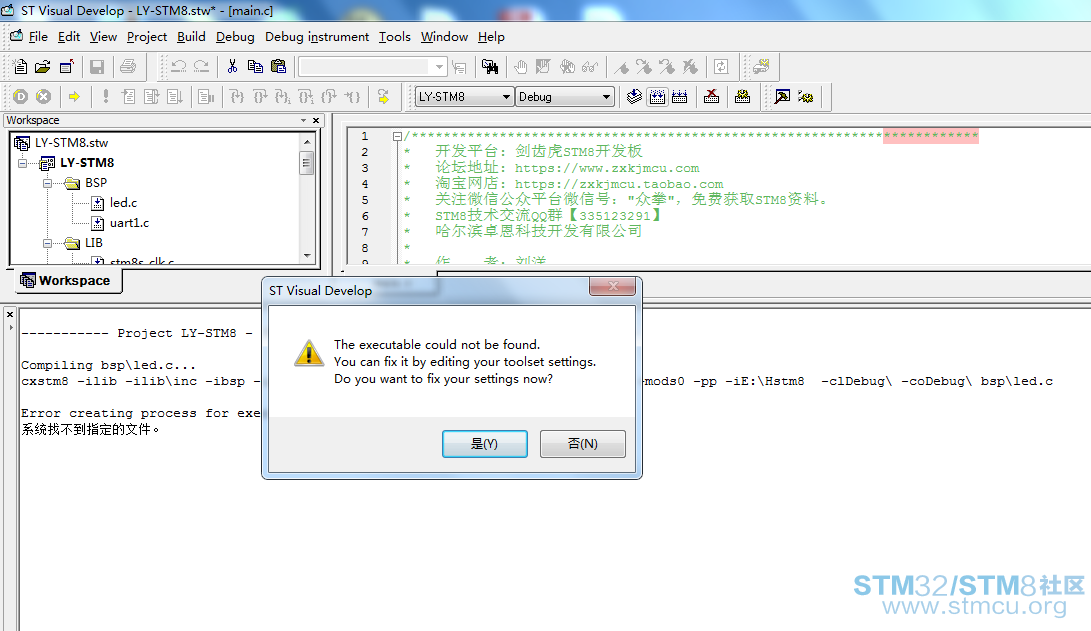Click the Rebuild All icon
1091x631 pixels.
point(680,97)
